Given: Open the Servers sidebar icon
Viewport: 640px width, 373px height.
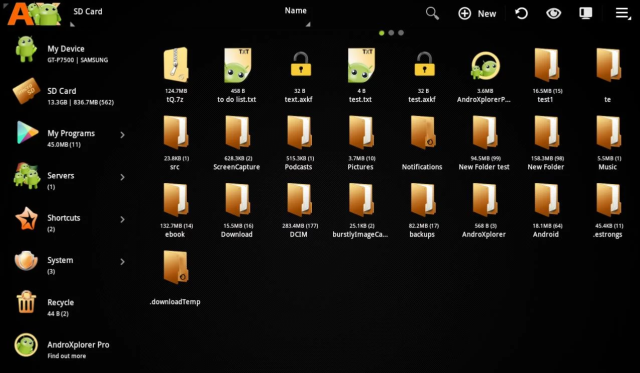Looking at the screenshot, I should pyautogui.click(x=27, y=175).
